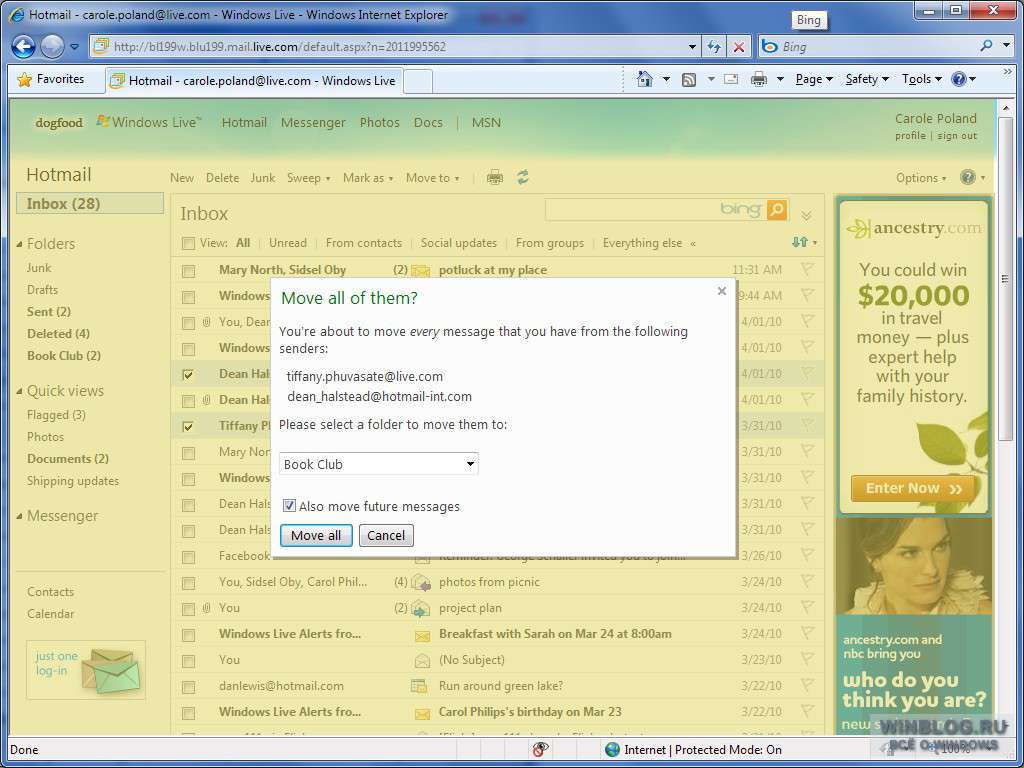Open the Sweep dropdown menu
Viewport: 1024px width, 768px height.
308,178
